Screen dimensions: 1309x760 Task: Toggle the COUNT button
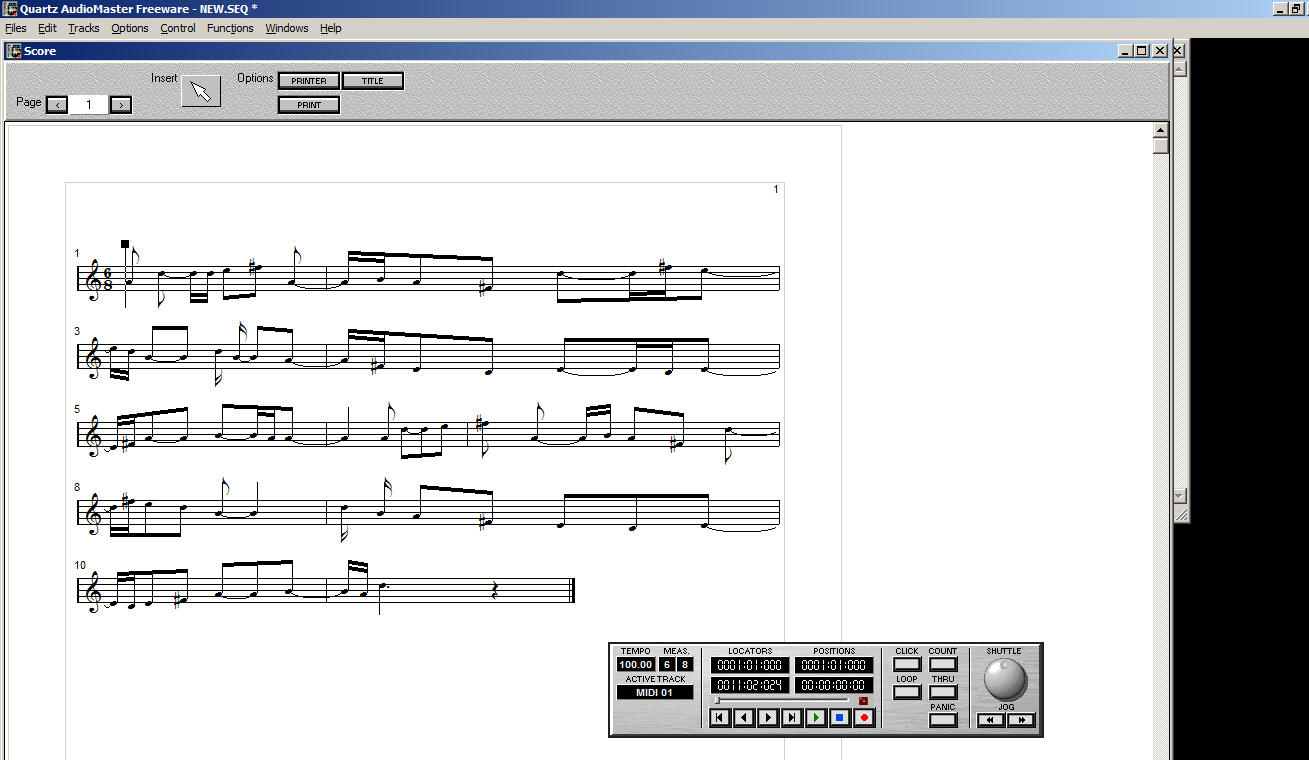click(943, 664)
